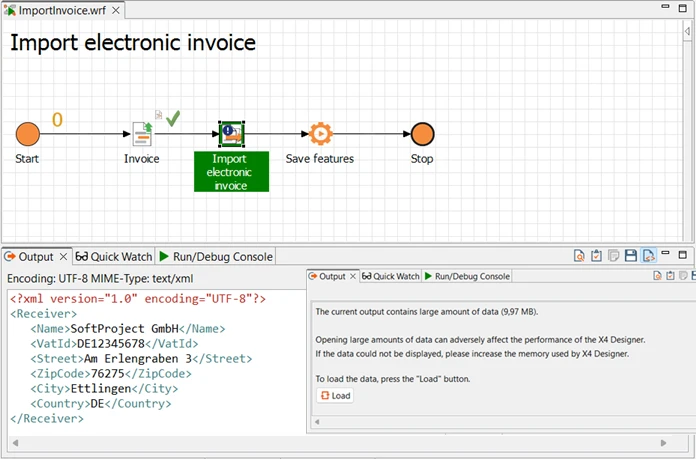Click the clipboard checkmark icon in large Output toolbar
The image size is (696, 459).
pyautogui.click(x=596, y=256)
